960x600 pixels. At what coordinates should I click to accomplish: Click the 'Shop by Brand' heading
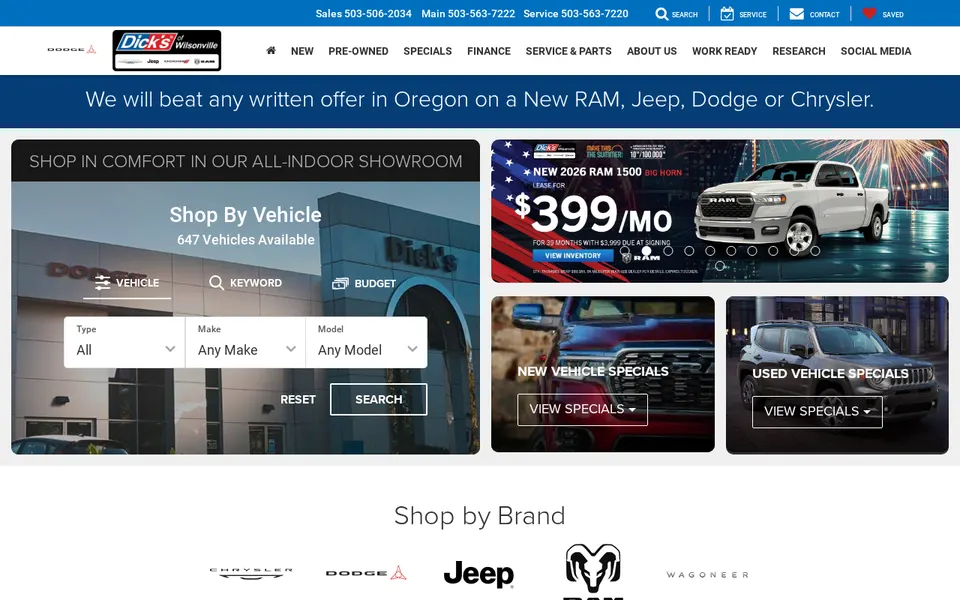tap(479, 516)
